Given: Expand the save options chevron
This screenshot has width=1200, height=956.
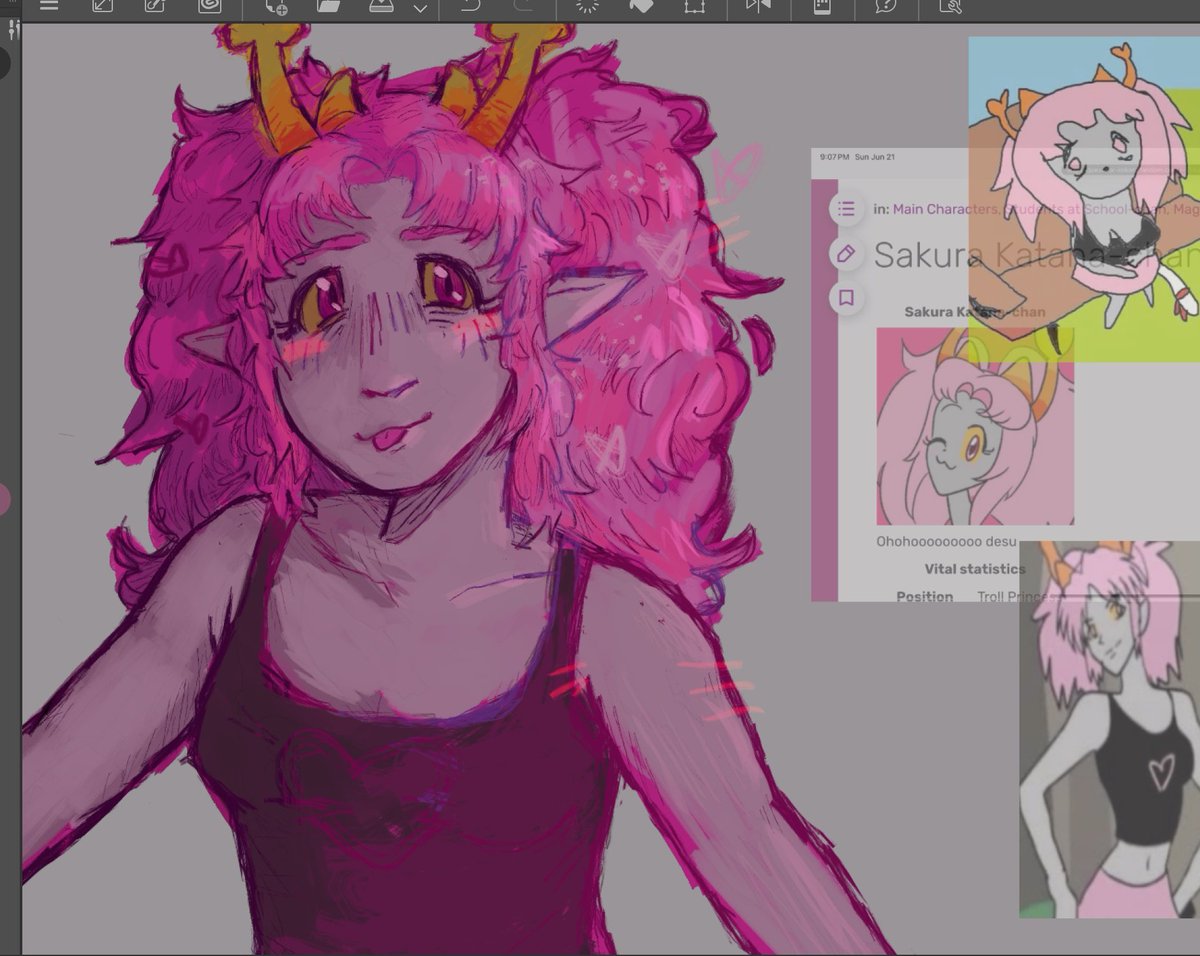Looking at the screenshot, I should [420, 8].
